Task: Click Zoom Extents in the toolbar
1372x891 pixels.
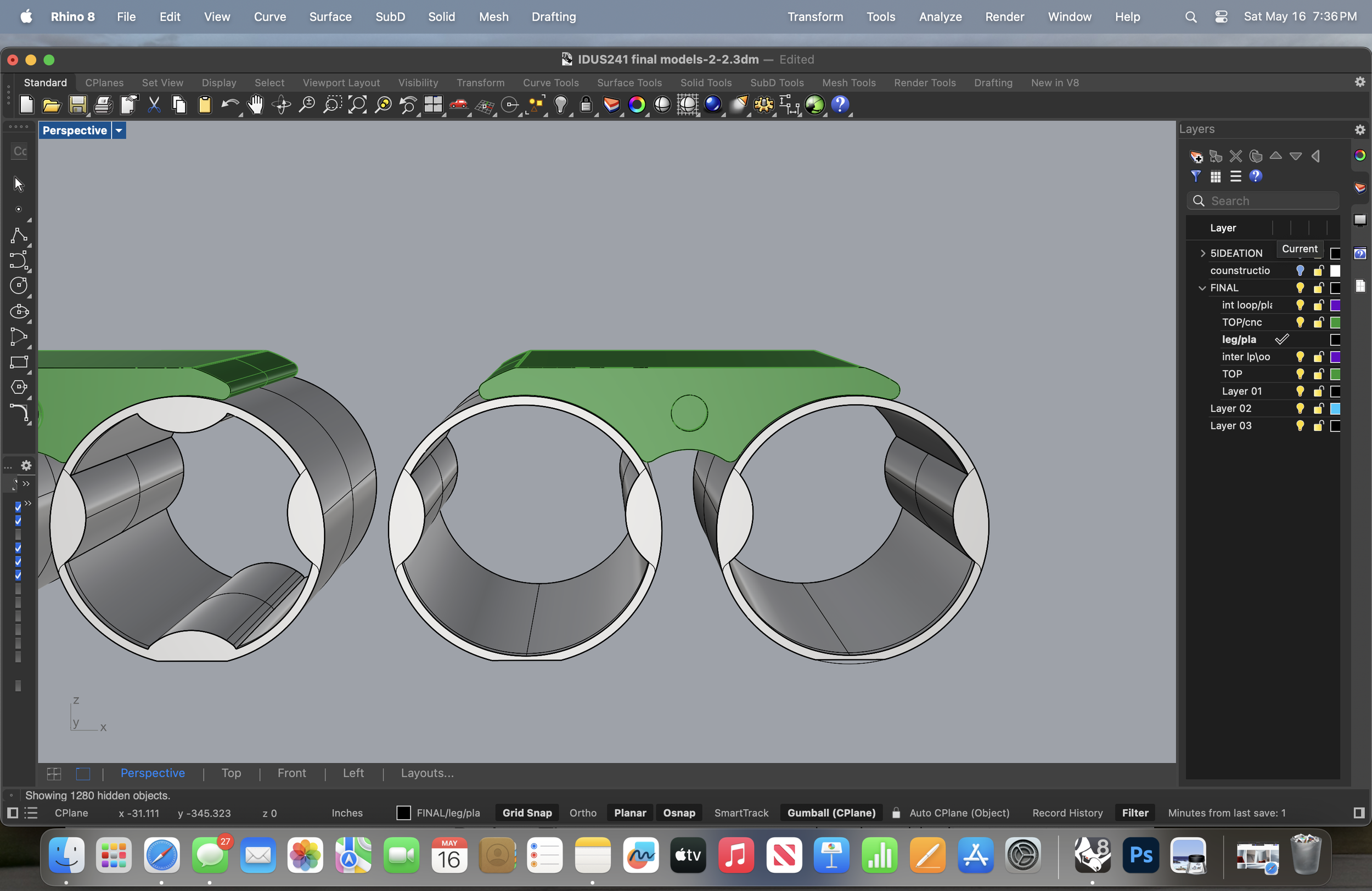Action: tap(357, 105)
